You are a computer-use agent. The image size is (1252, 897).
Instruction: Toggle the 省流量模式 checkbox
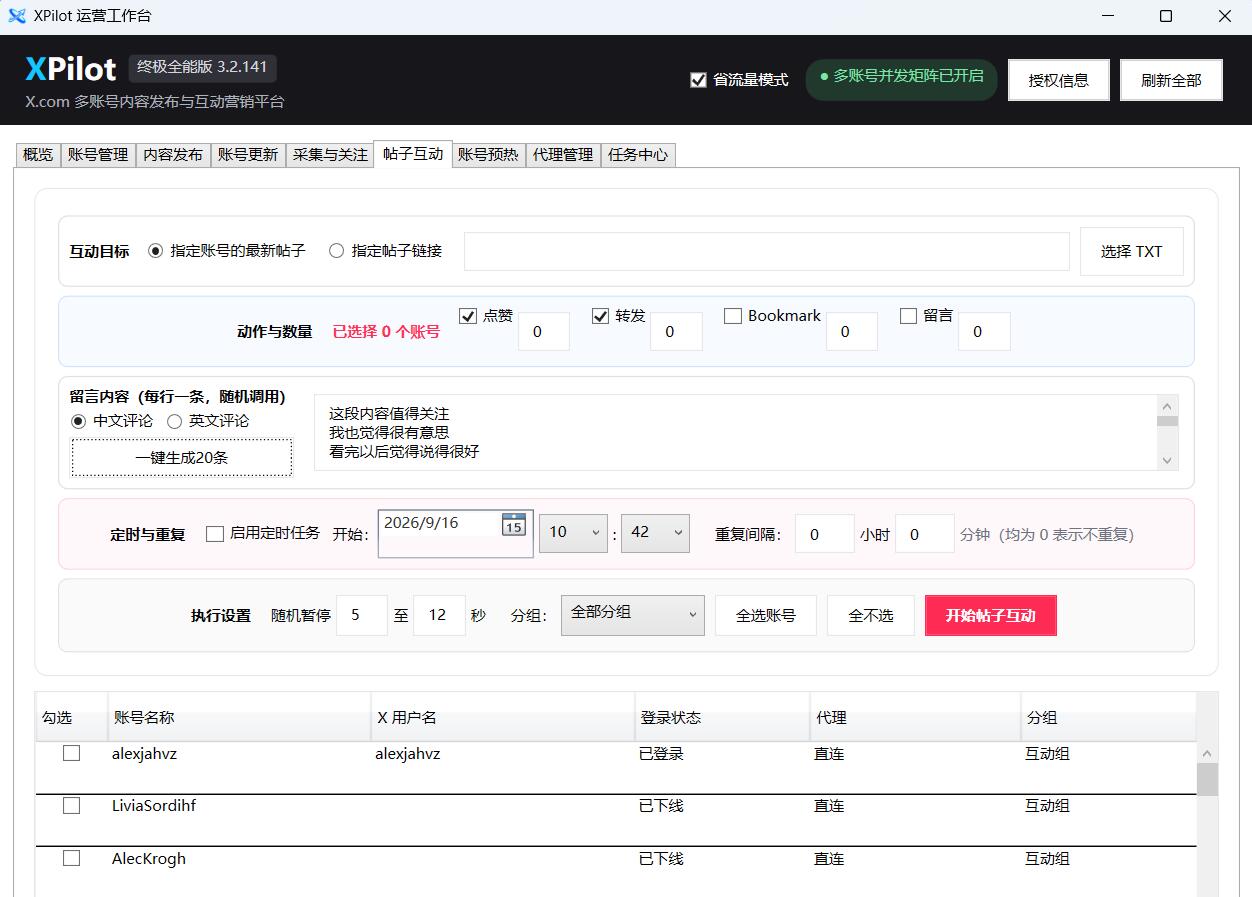698,80
